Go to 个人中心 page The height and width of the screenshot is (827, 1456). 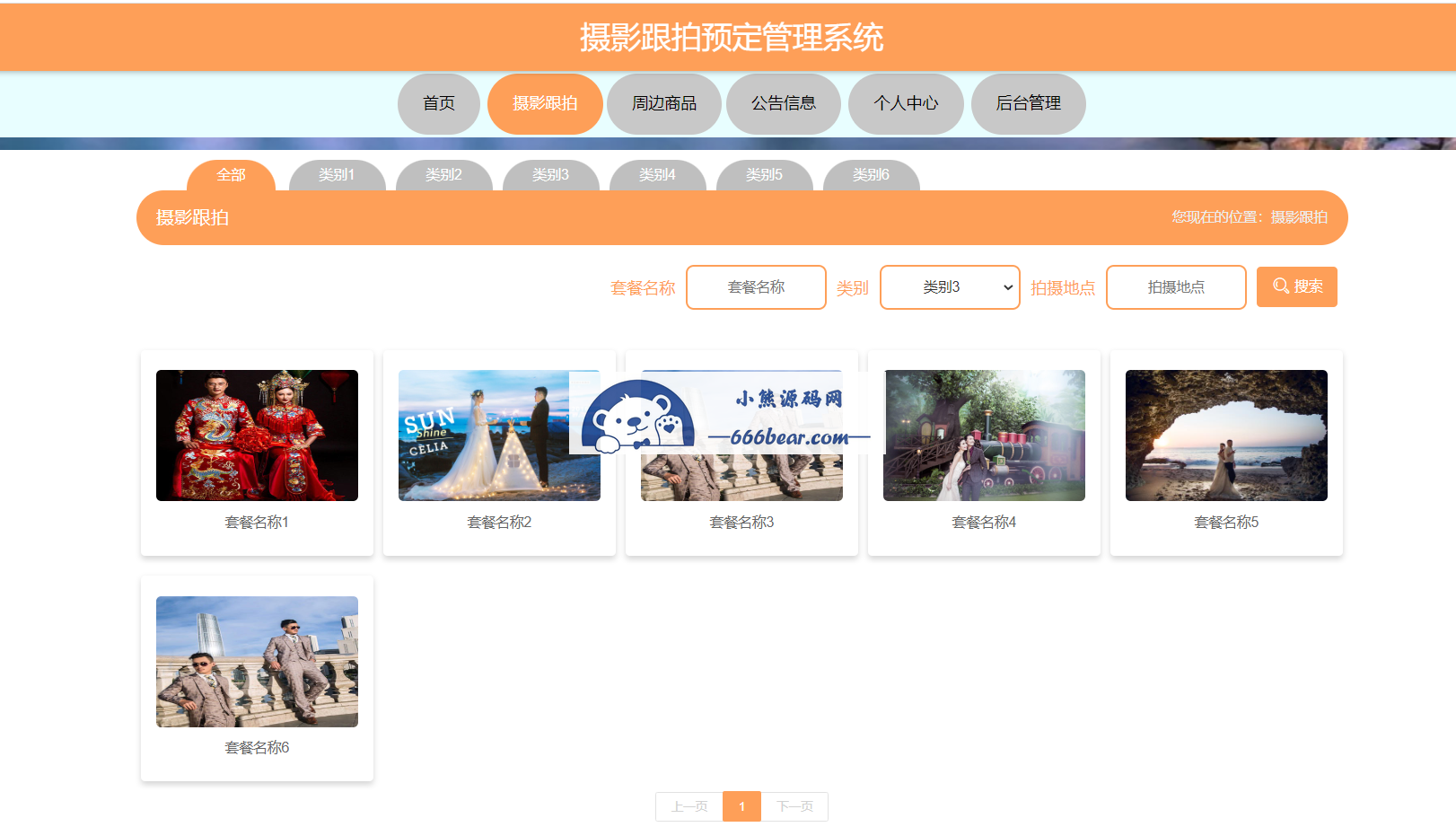(x=906, y=104)
